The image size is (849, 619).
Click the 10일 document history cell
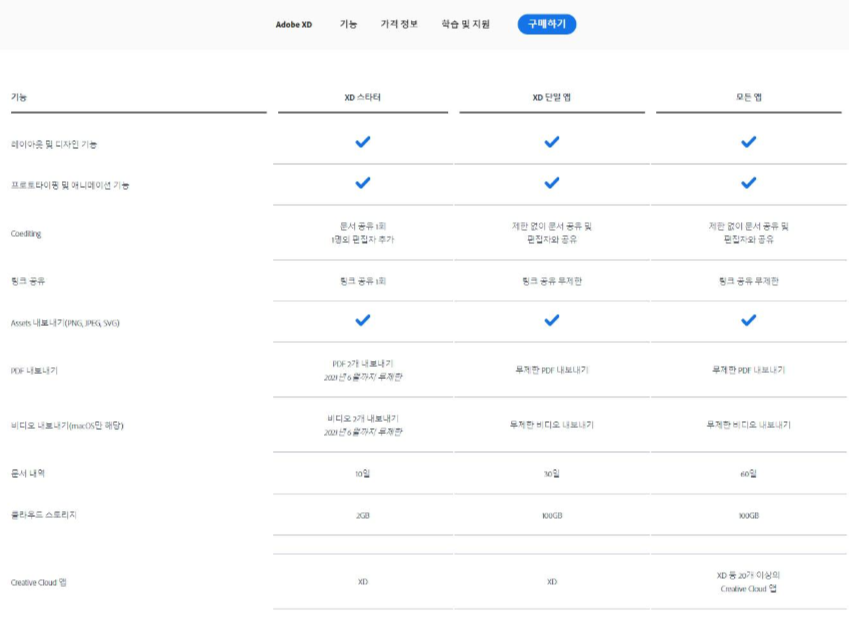click(363, 474)
